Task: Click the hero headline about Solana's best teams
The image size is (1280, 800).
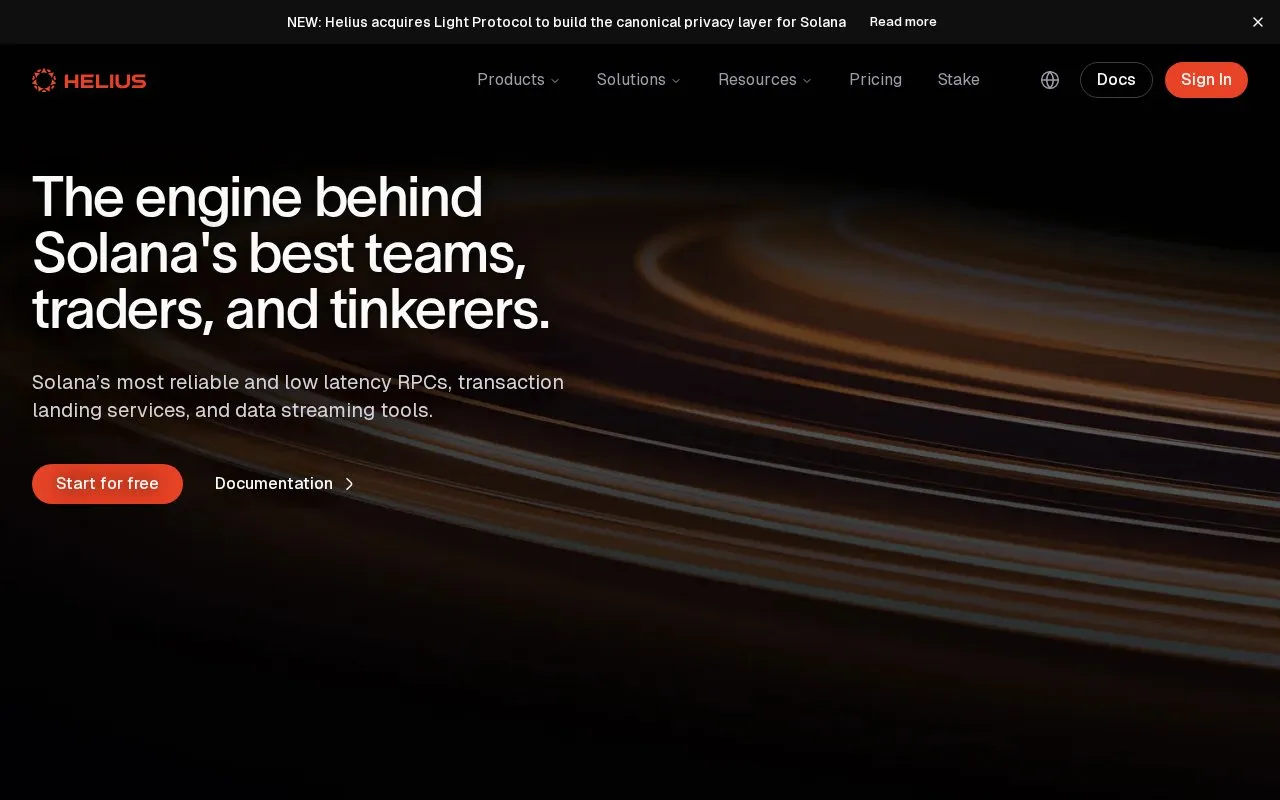Action: click(291, 253)
